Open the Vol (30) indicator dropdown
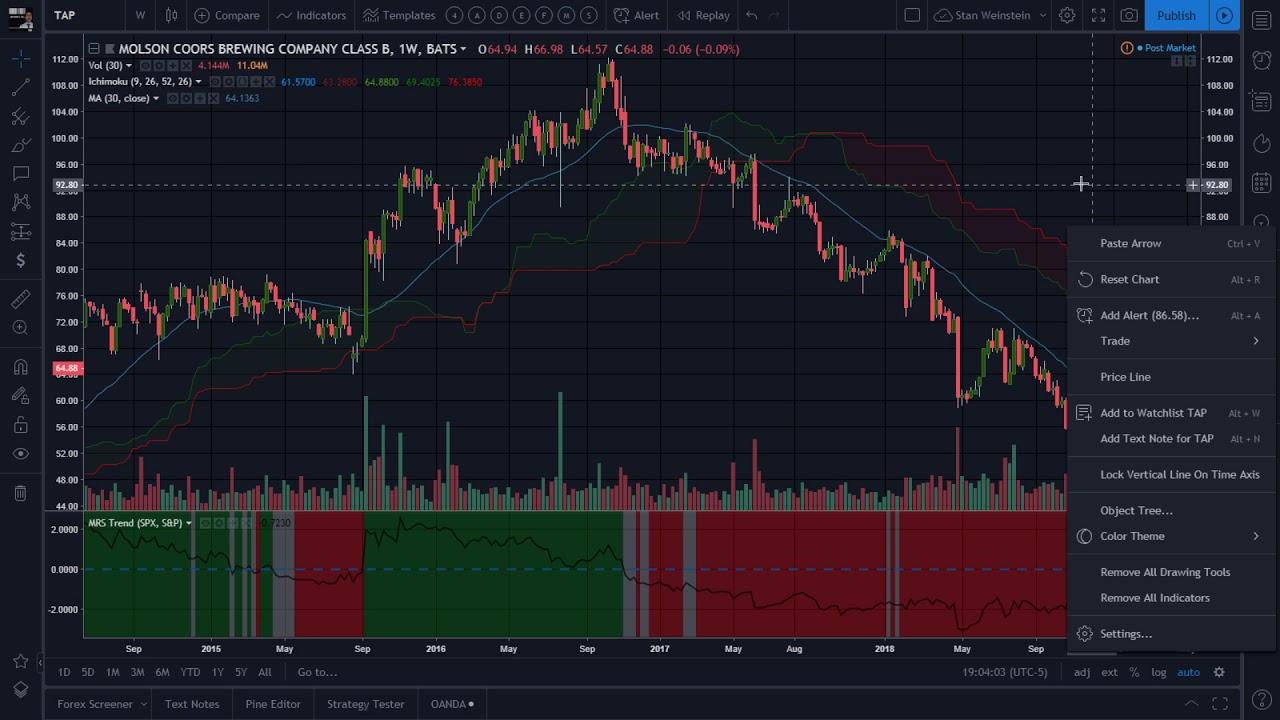The height and width of the screenshot is (720, 1280). [128, 66]
